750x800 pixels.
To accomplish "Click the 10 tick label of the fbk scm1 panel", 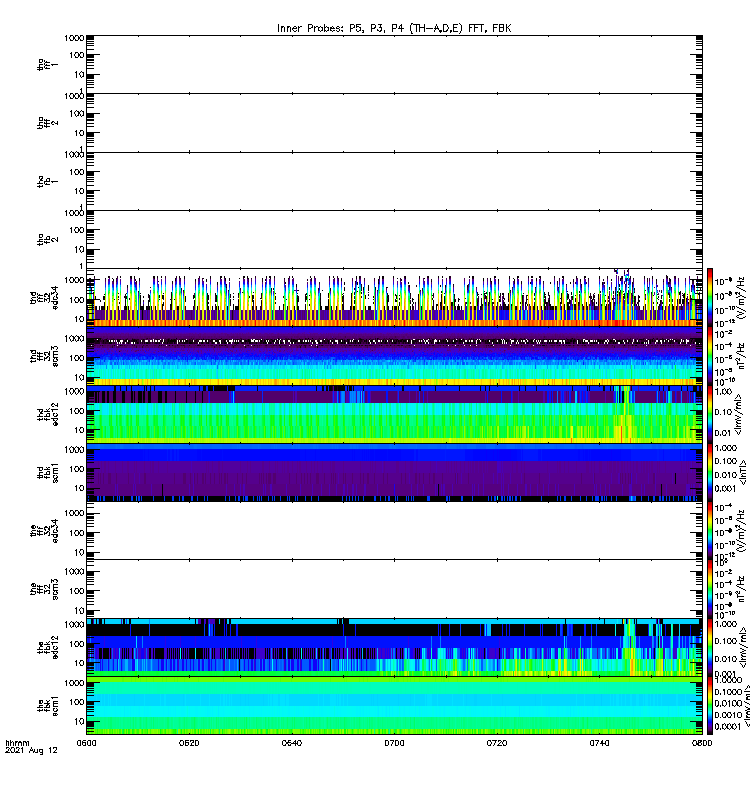I will pos(79,721).
